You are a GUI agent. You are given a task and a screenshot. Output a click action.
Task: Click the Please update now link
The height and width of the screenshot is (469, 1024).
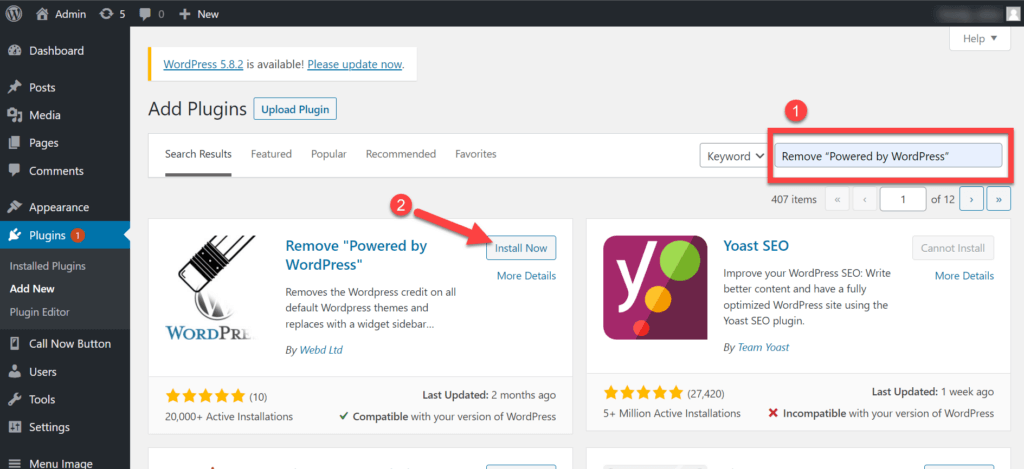[x=354, y=65]
